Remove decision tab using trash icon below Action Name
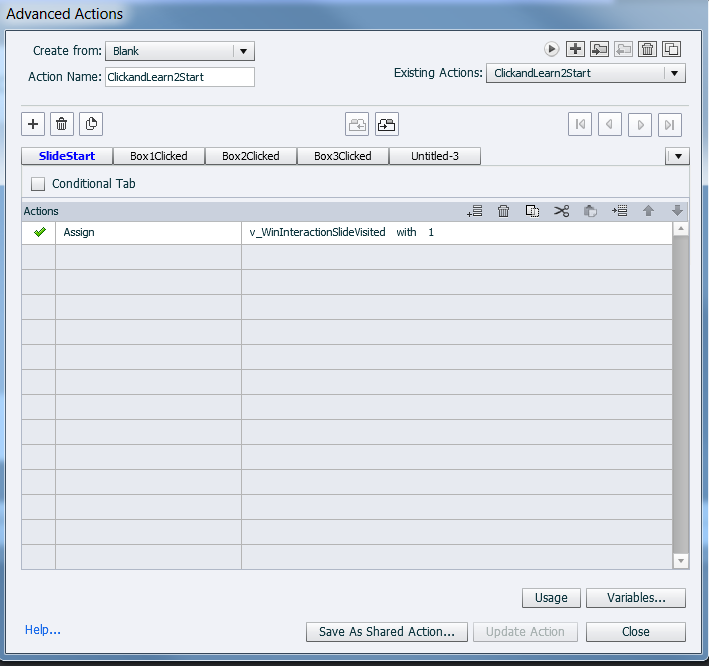The height and width of the screenshot is (666, 709). click(62, 124)
